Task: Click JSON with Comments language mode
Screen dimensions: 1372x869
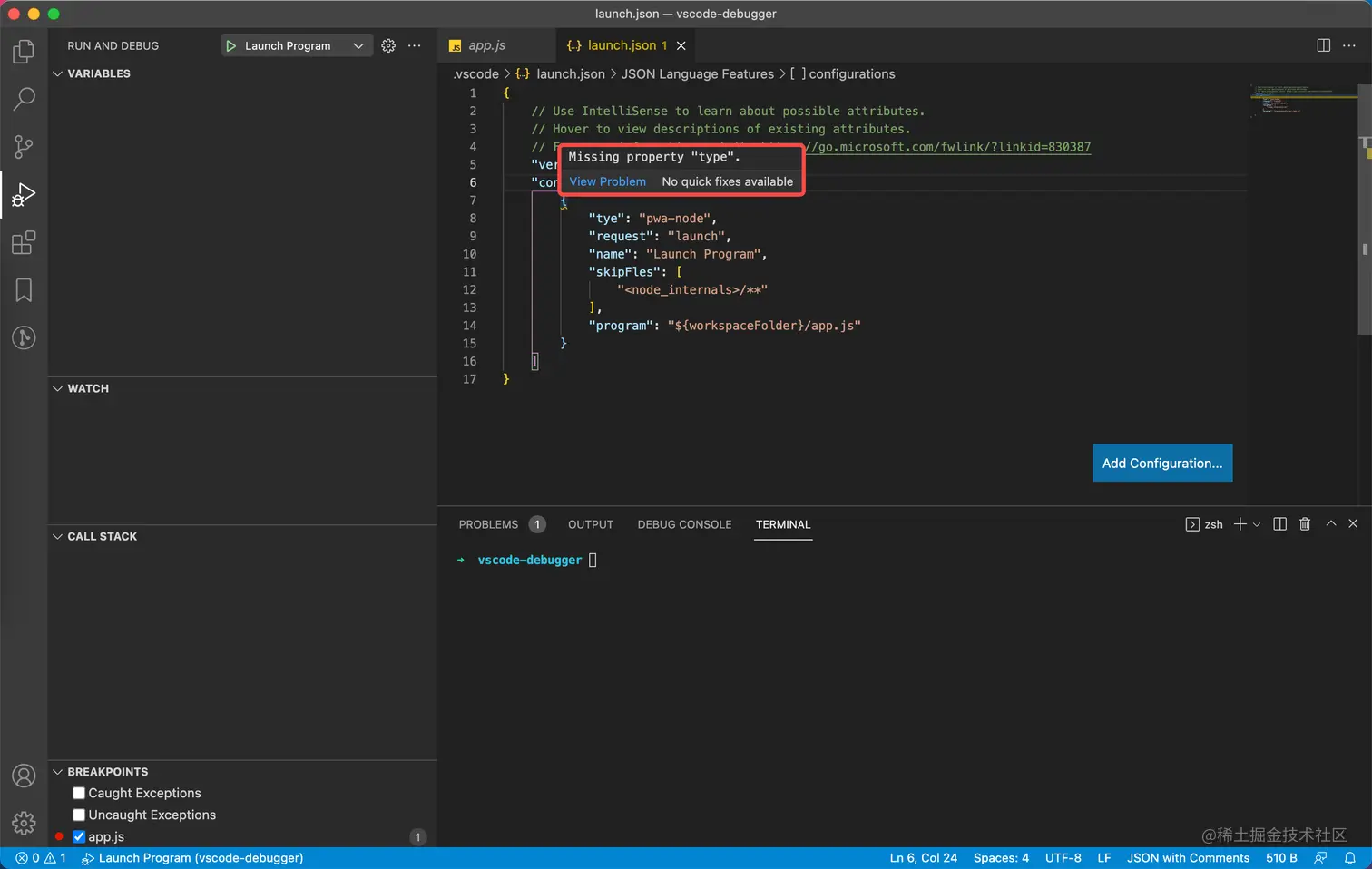Action: (x=1188, y=858)
